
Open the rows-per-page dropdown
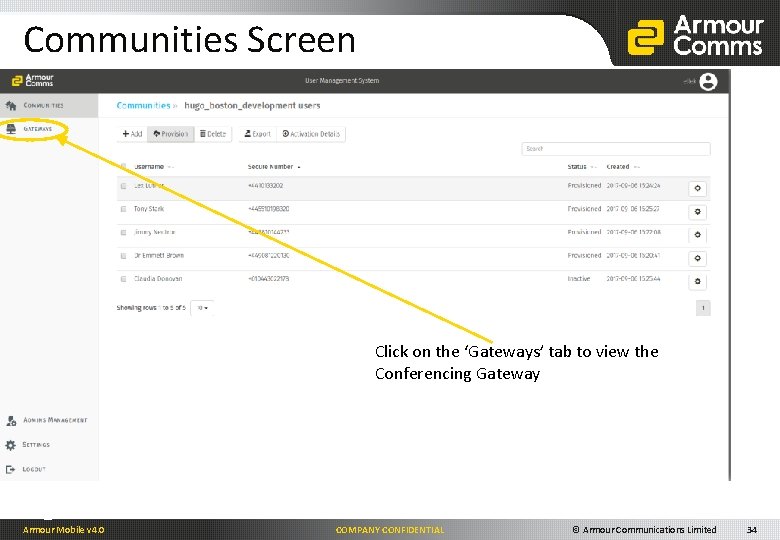click(202, 308)
